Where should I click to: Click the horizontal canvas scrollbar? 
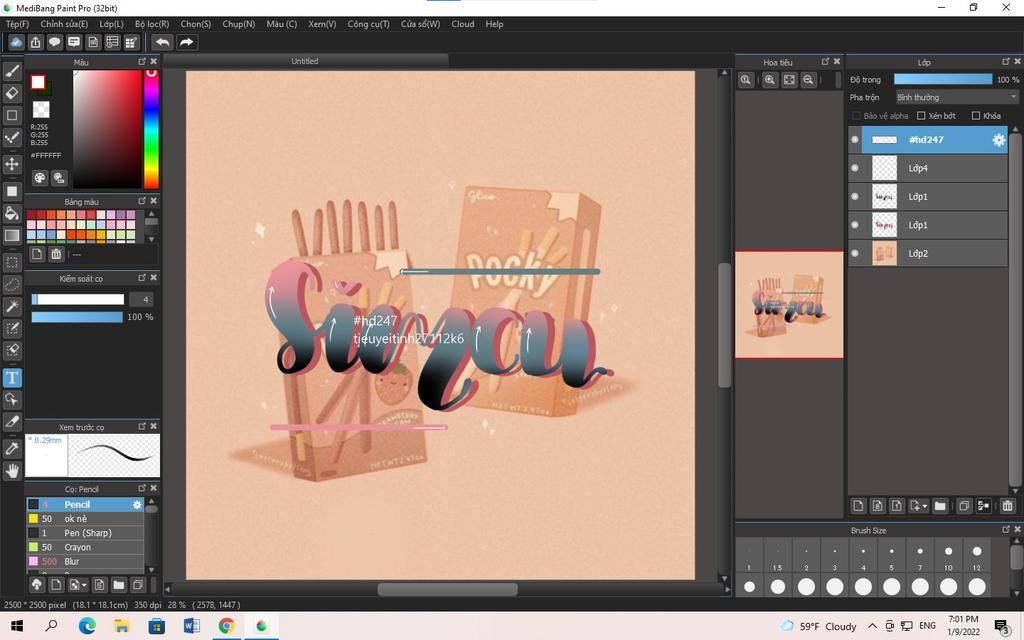(447, 589)
